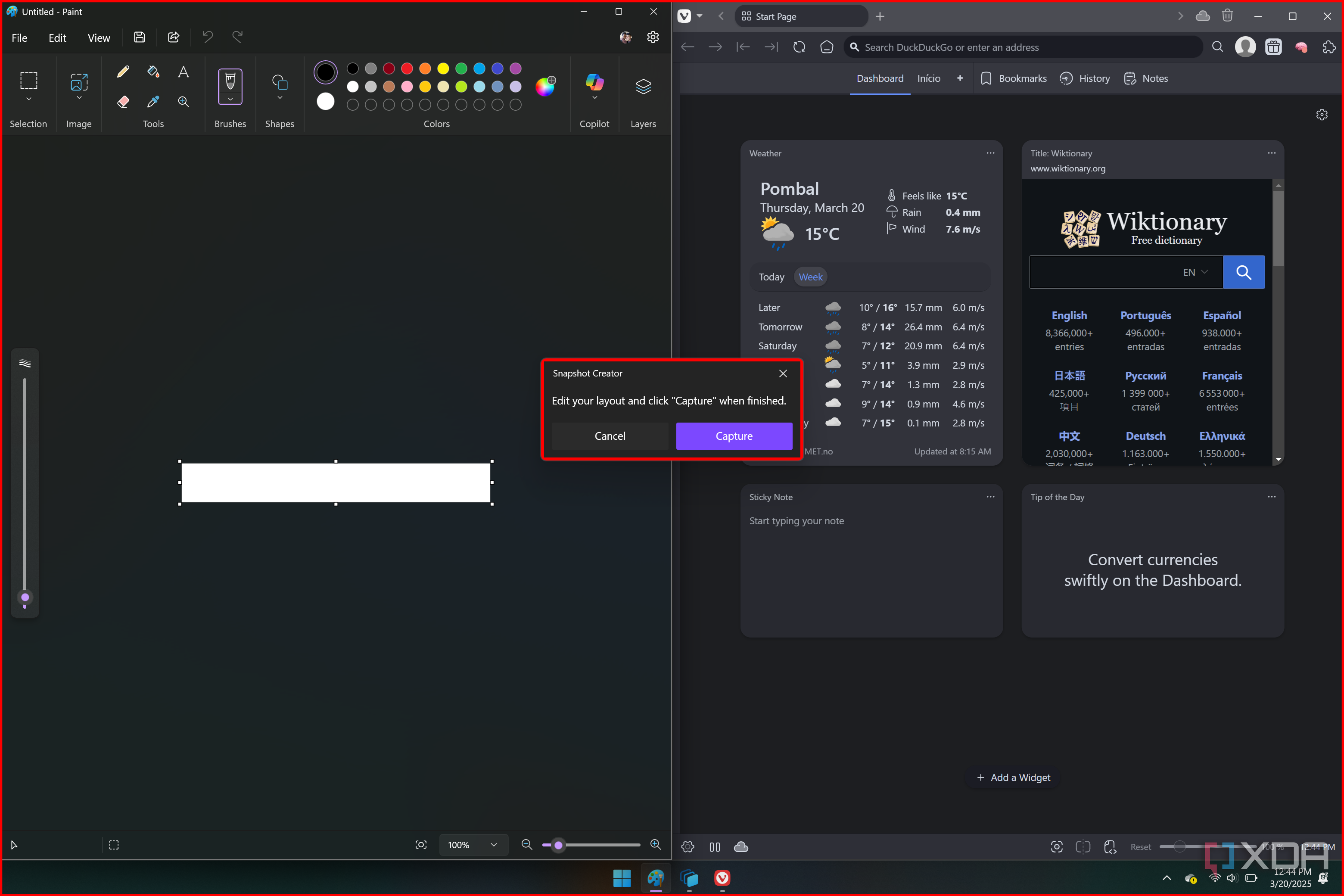This screenshot has height=896, width=1344.
Task: Select Week view in Weather widget
Action: pyautogui.click(x=810, y=277)
